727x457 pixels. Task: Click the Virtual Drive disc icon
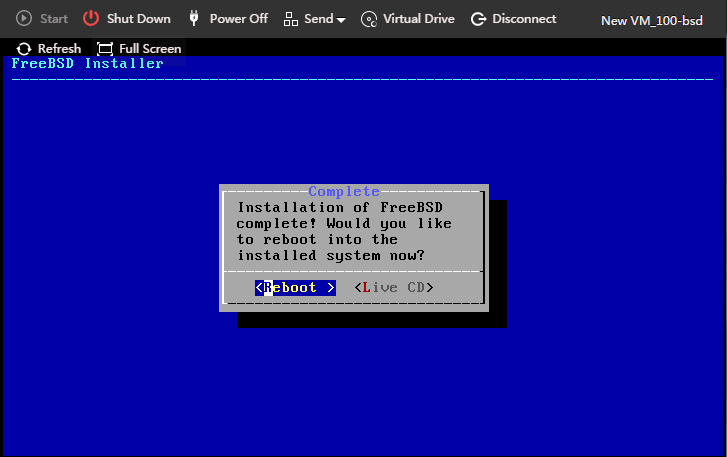[x=369, y=19]
